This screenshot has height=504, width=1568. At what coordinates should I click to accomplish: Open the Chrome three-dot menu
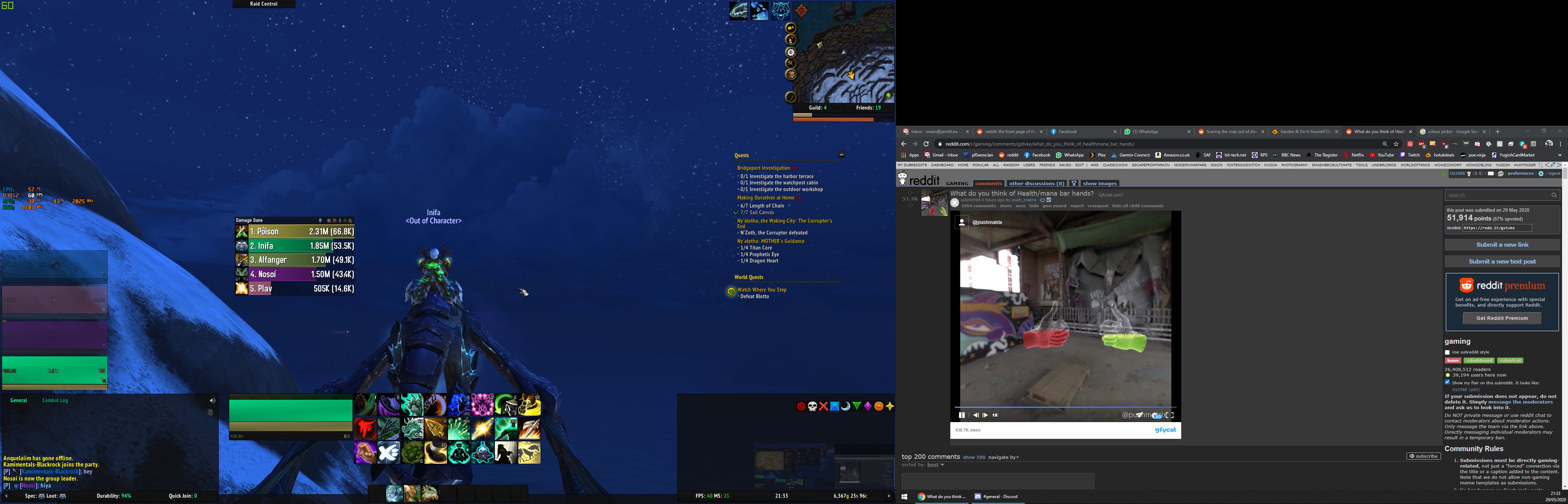pyautogui.click(x=1561, y=144)
